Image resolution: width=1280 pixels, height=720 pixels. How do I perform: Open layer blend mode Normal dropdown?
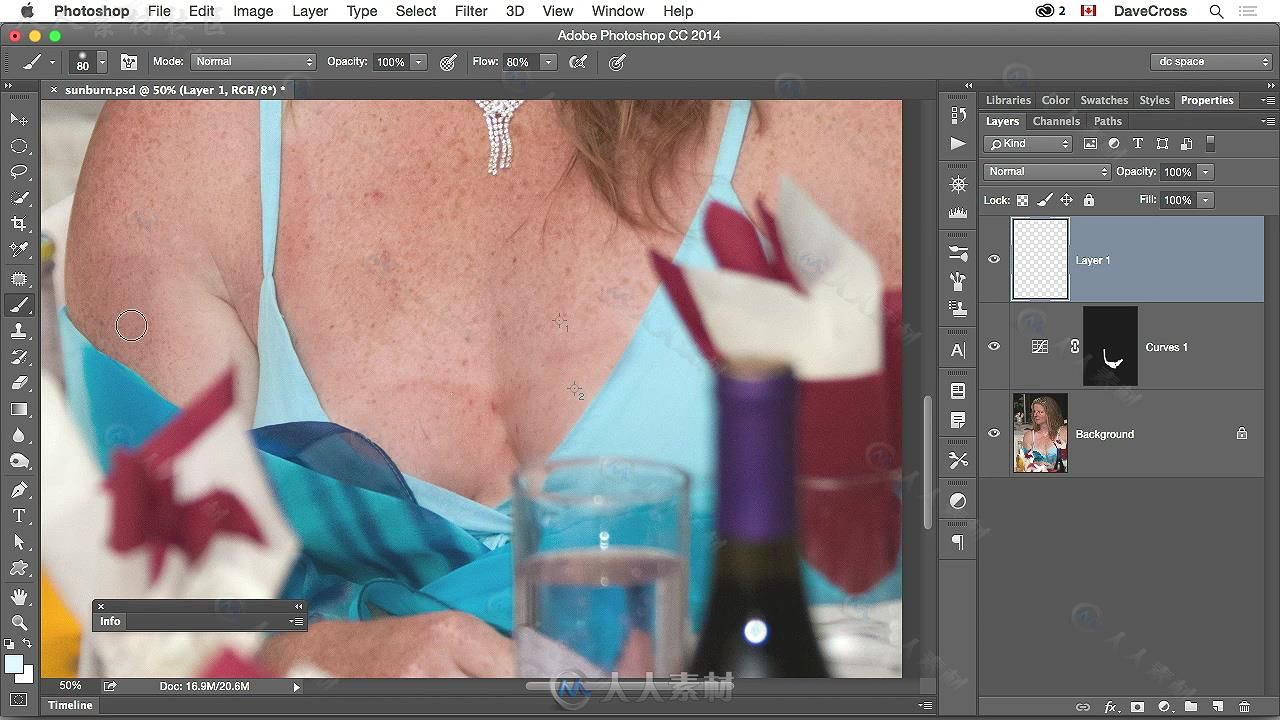pos(1047,172)
